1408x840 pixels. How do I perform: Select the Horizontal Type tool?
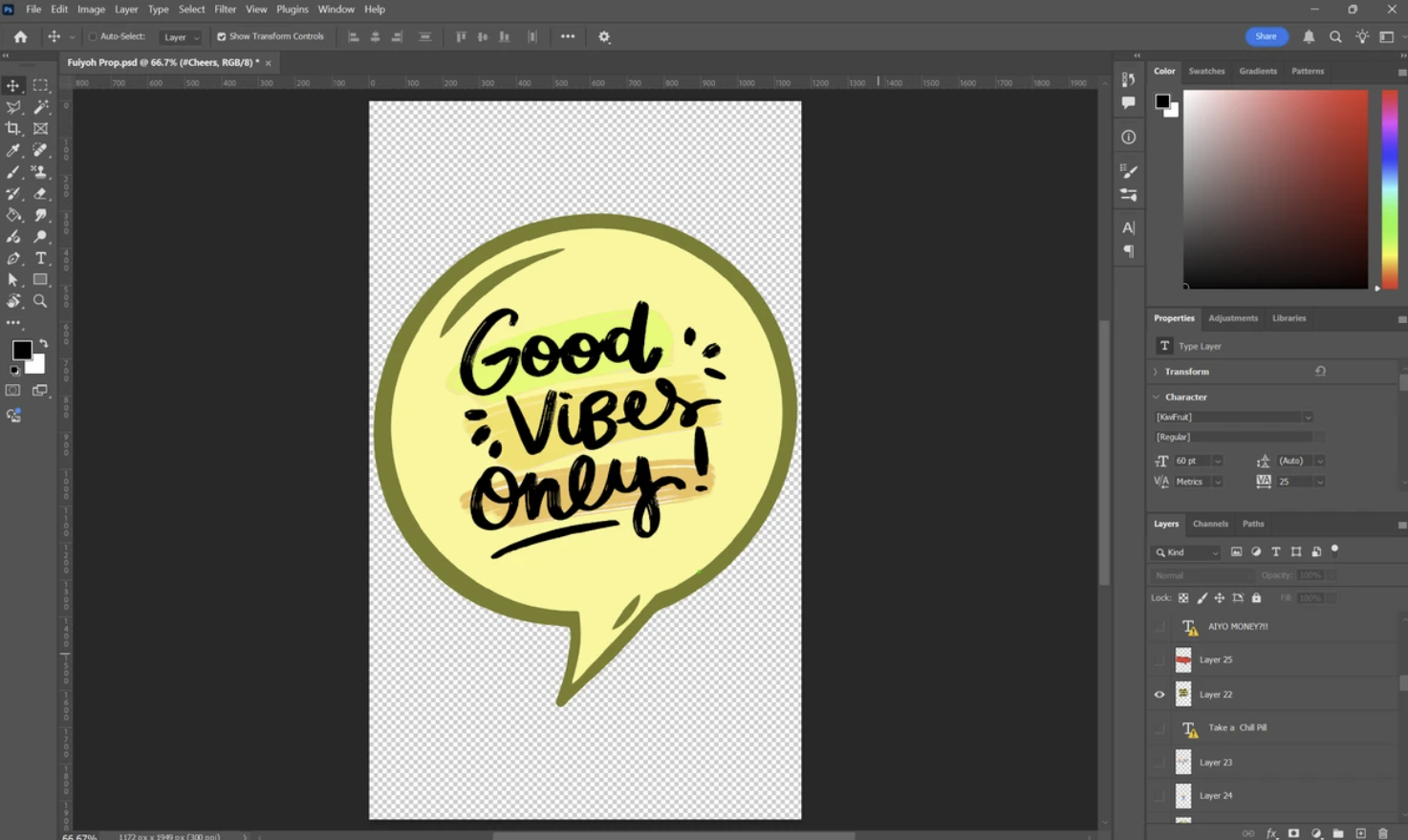[x=40, y=258]
